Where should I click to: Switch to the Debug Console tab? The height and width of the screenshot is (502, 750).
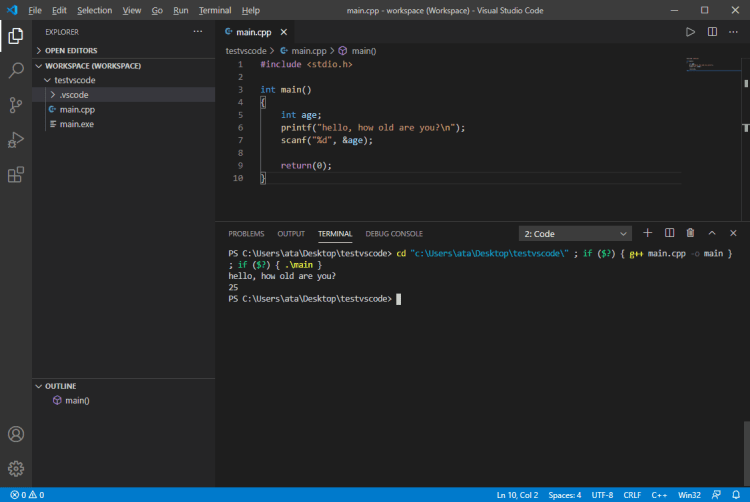point(394,234)
